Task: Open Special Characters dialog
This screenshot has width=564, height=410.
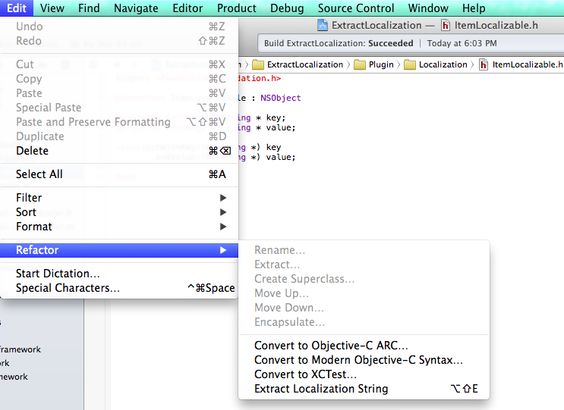Action: point(119,288)
